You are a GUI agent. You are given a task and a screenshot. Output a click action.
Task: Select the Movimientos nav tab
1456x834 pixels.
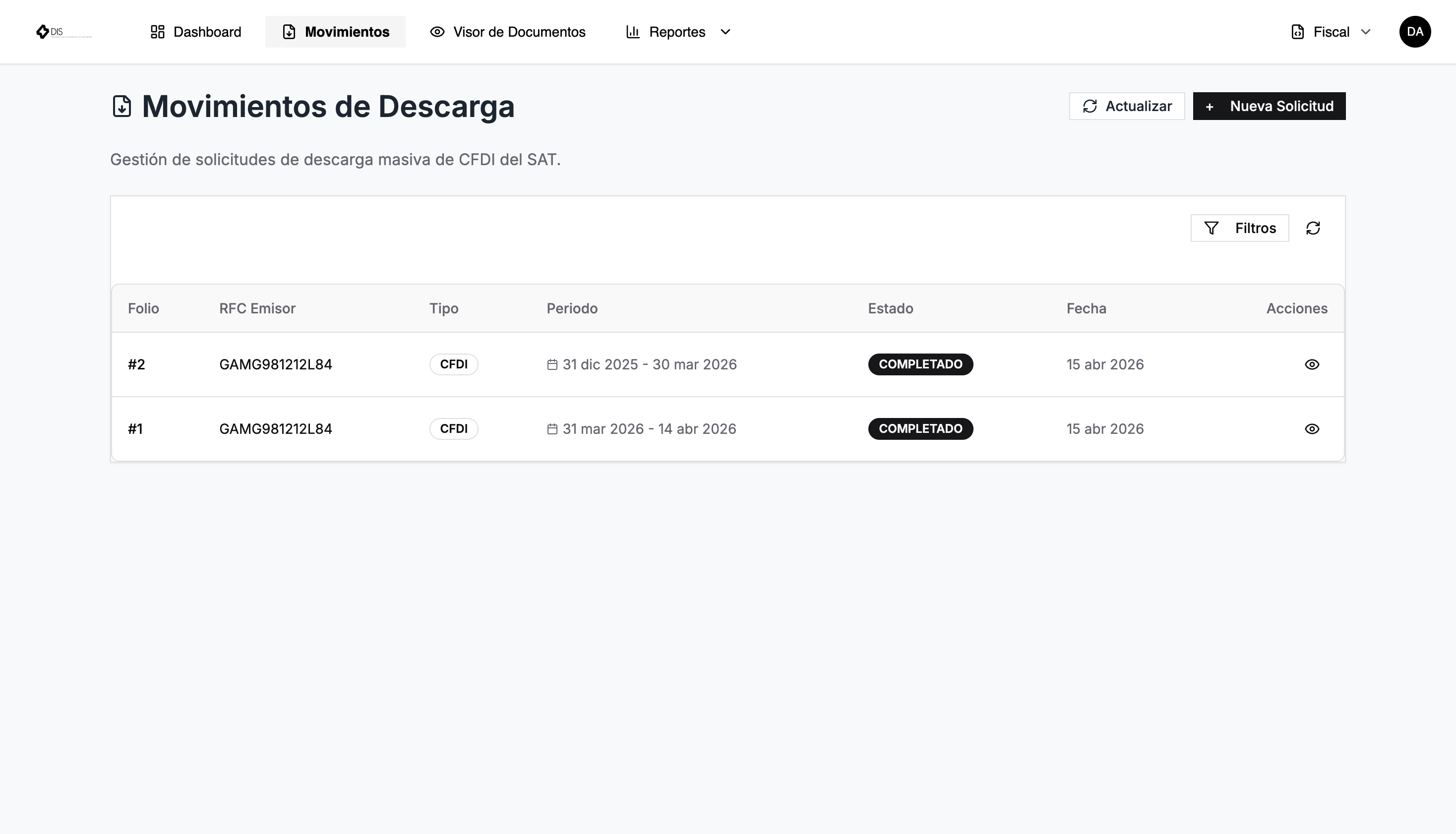tap(335, 32)
